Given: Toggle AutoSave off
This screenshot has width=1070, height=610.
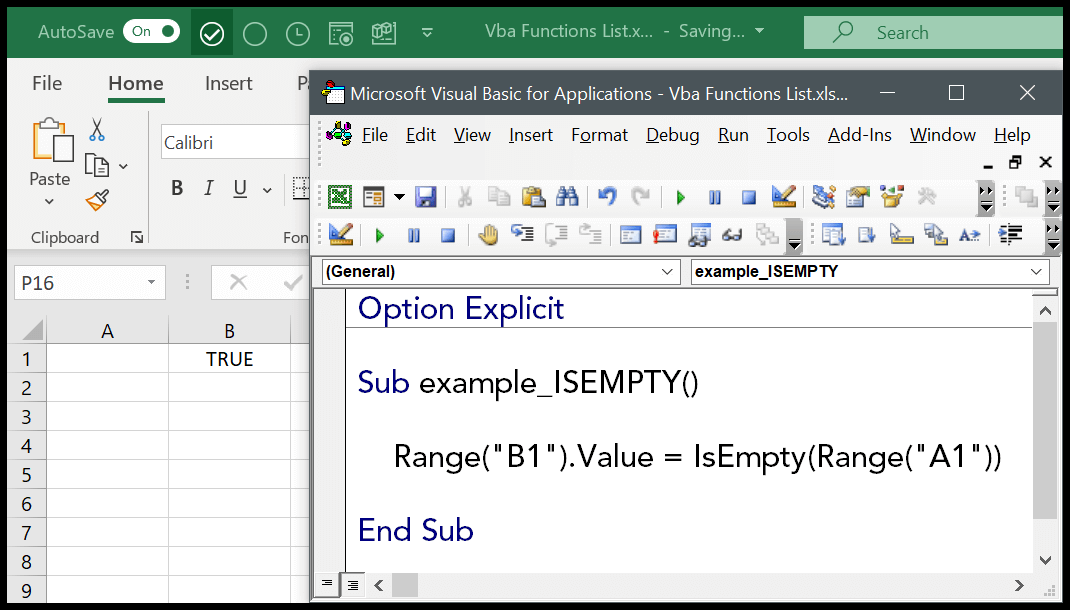Looking at the screenshot, I should click(x=151, y=31).
